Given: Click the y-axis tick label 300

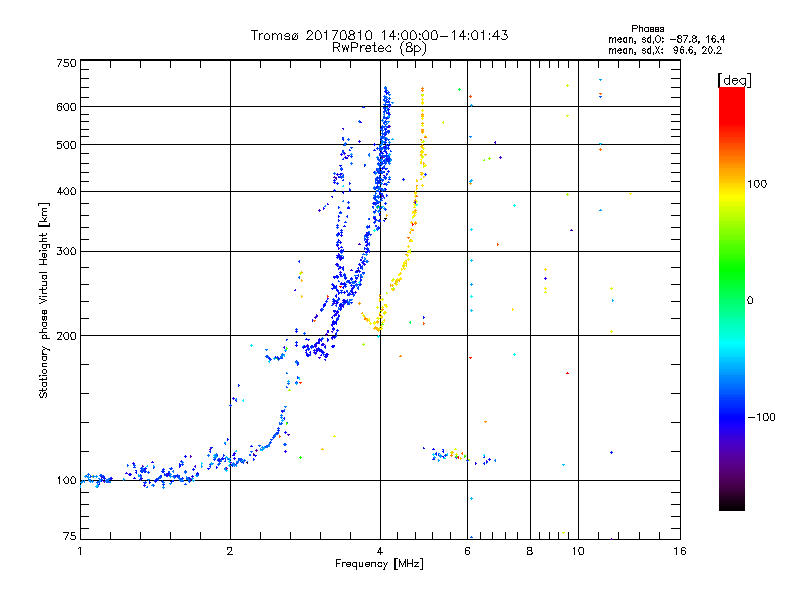Looking at the screenshot, I should click(x=67, y=251).
